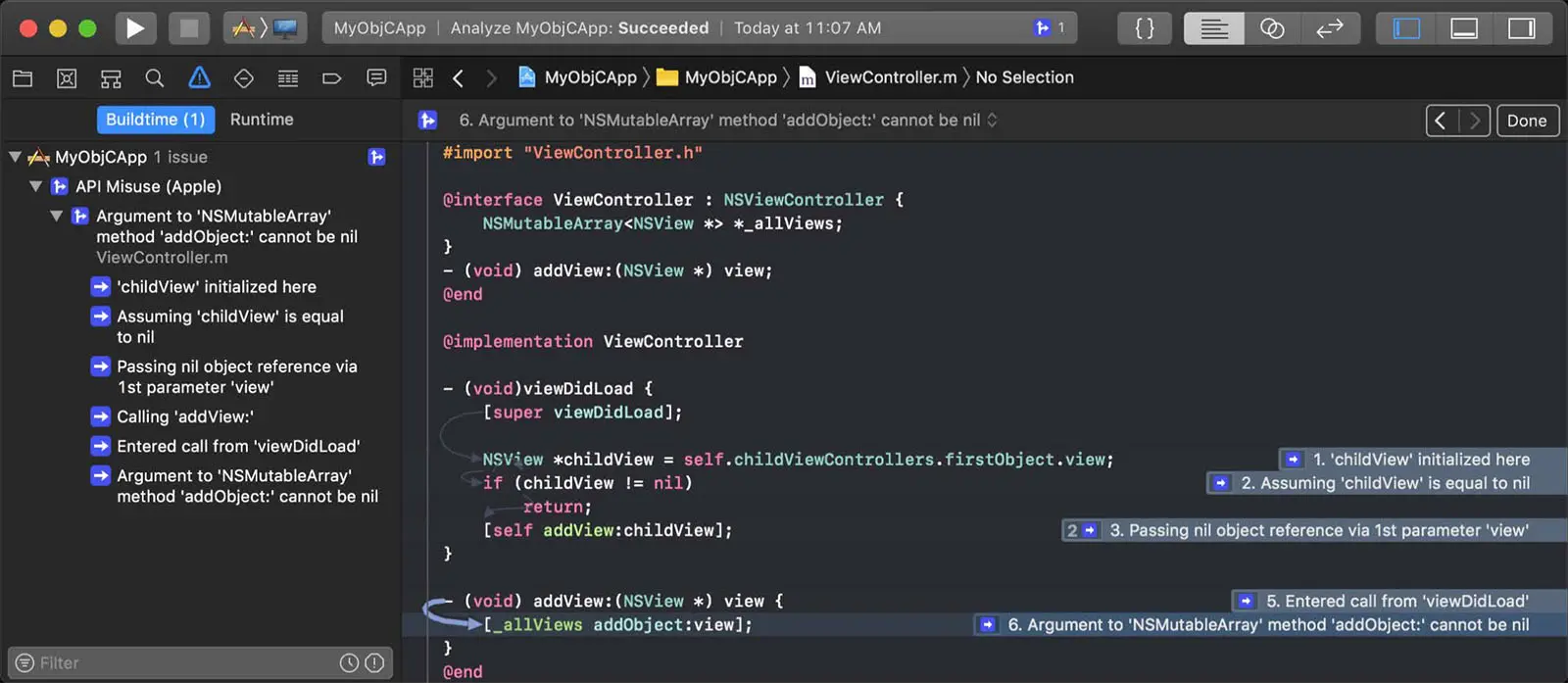Switch to the assistant editor view
Viewport: 1568px width, 683px height.
coord(1272,28)
